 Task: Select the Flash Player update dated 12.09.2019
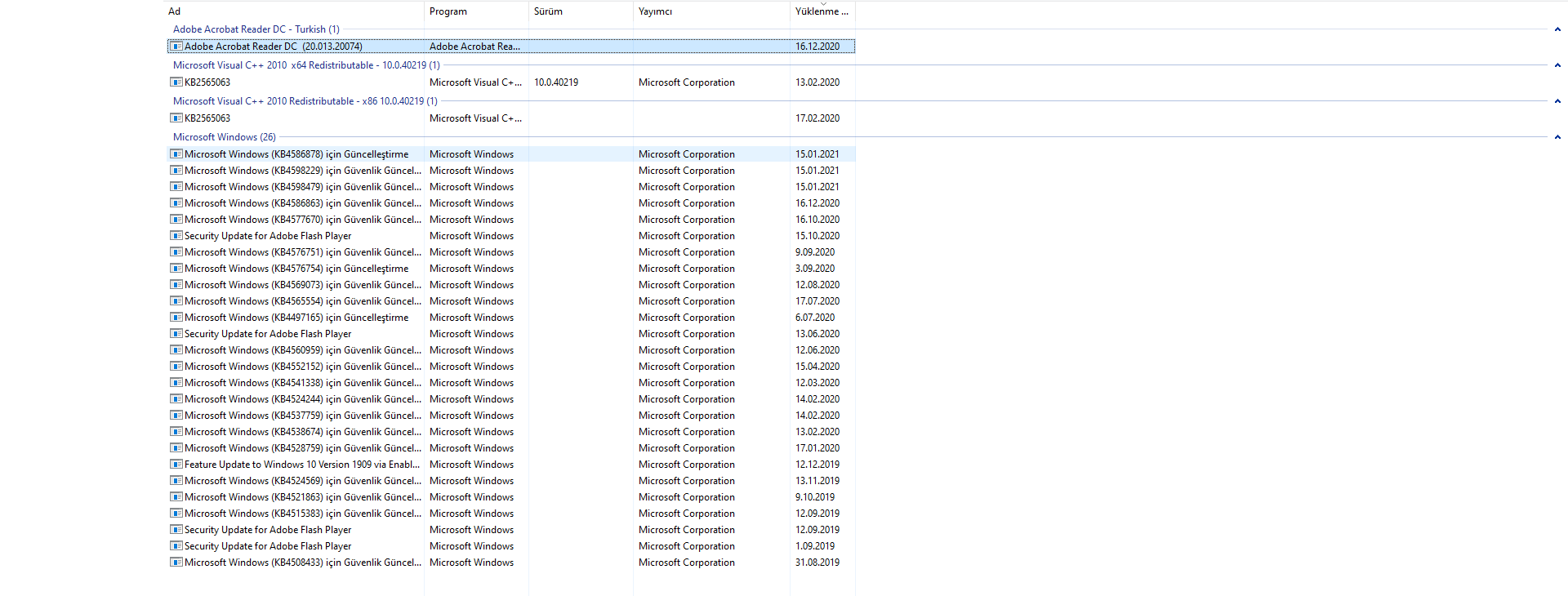click(x=511, y=530)
